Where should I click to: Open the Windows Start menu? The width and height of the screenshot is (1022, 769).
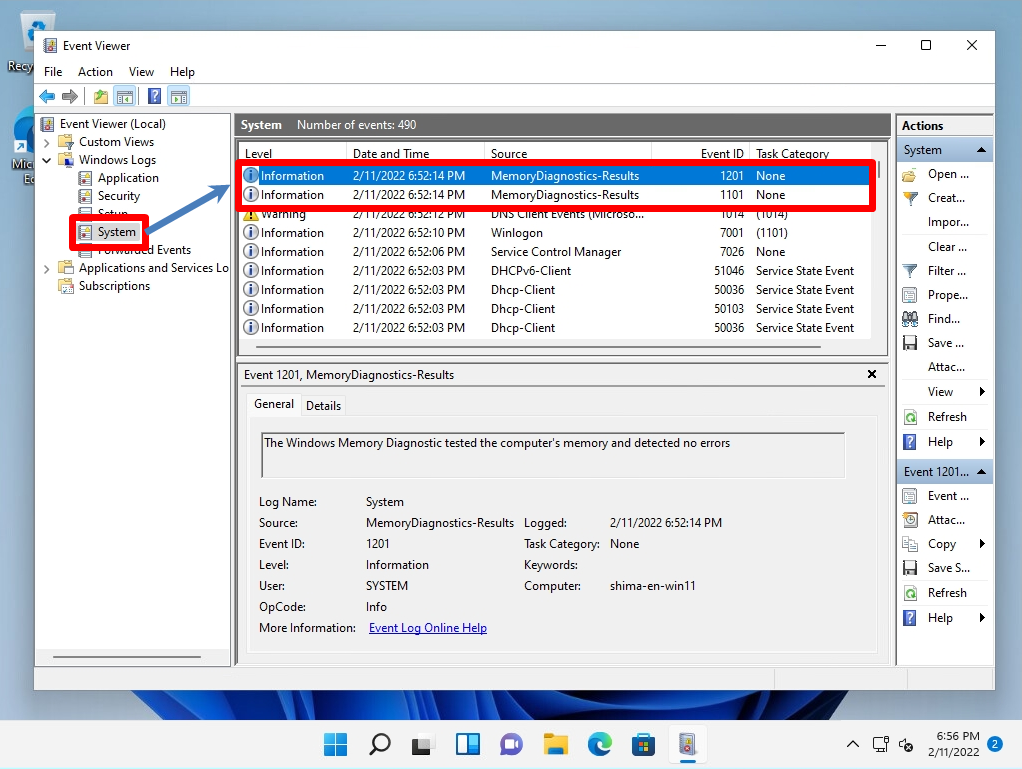(x=335, y=744)
